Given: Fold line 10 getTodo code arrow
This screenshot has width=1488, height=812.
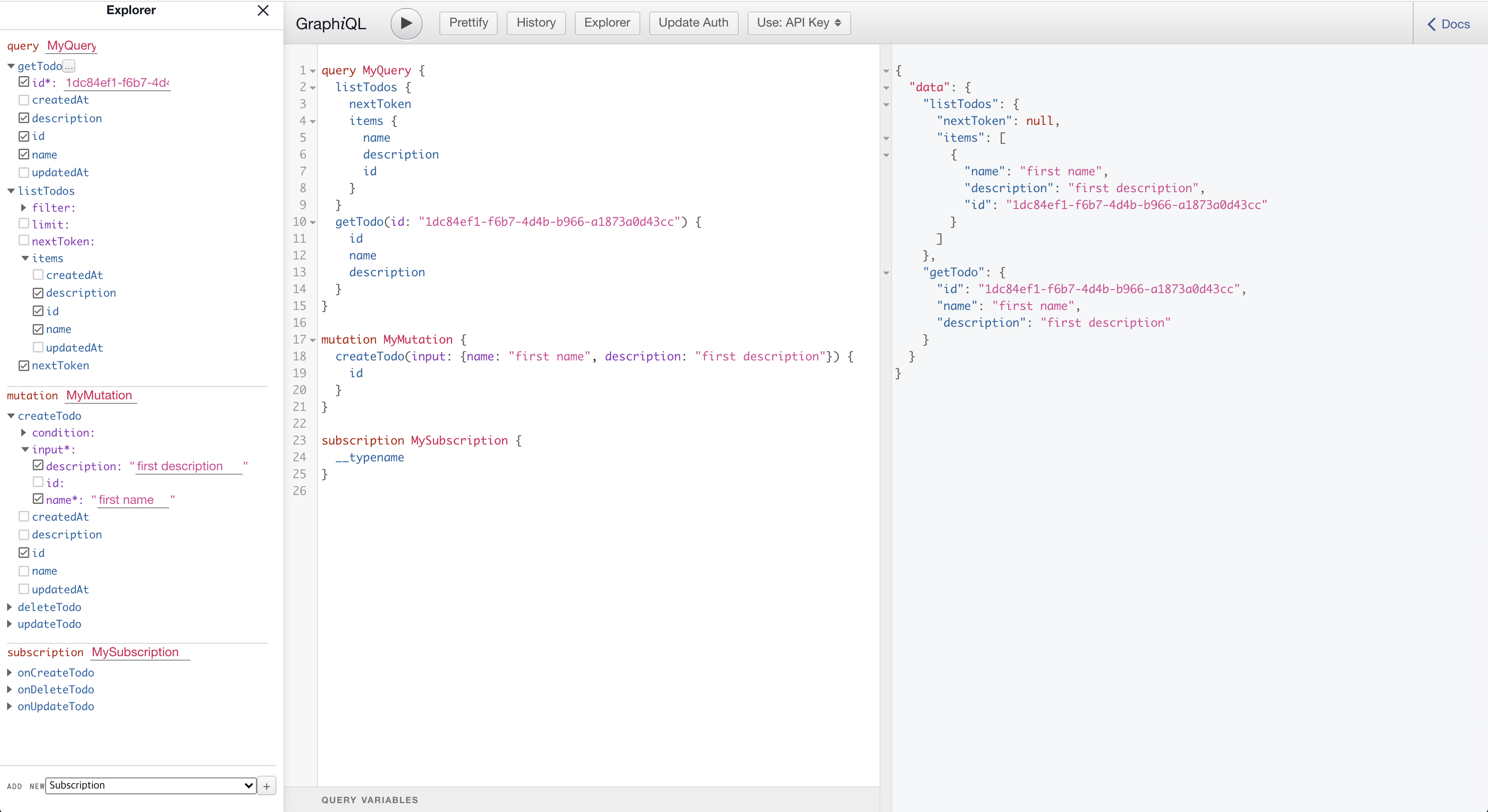Looking at the screenshot, I should point(313,222).
